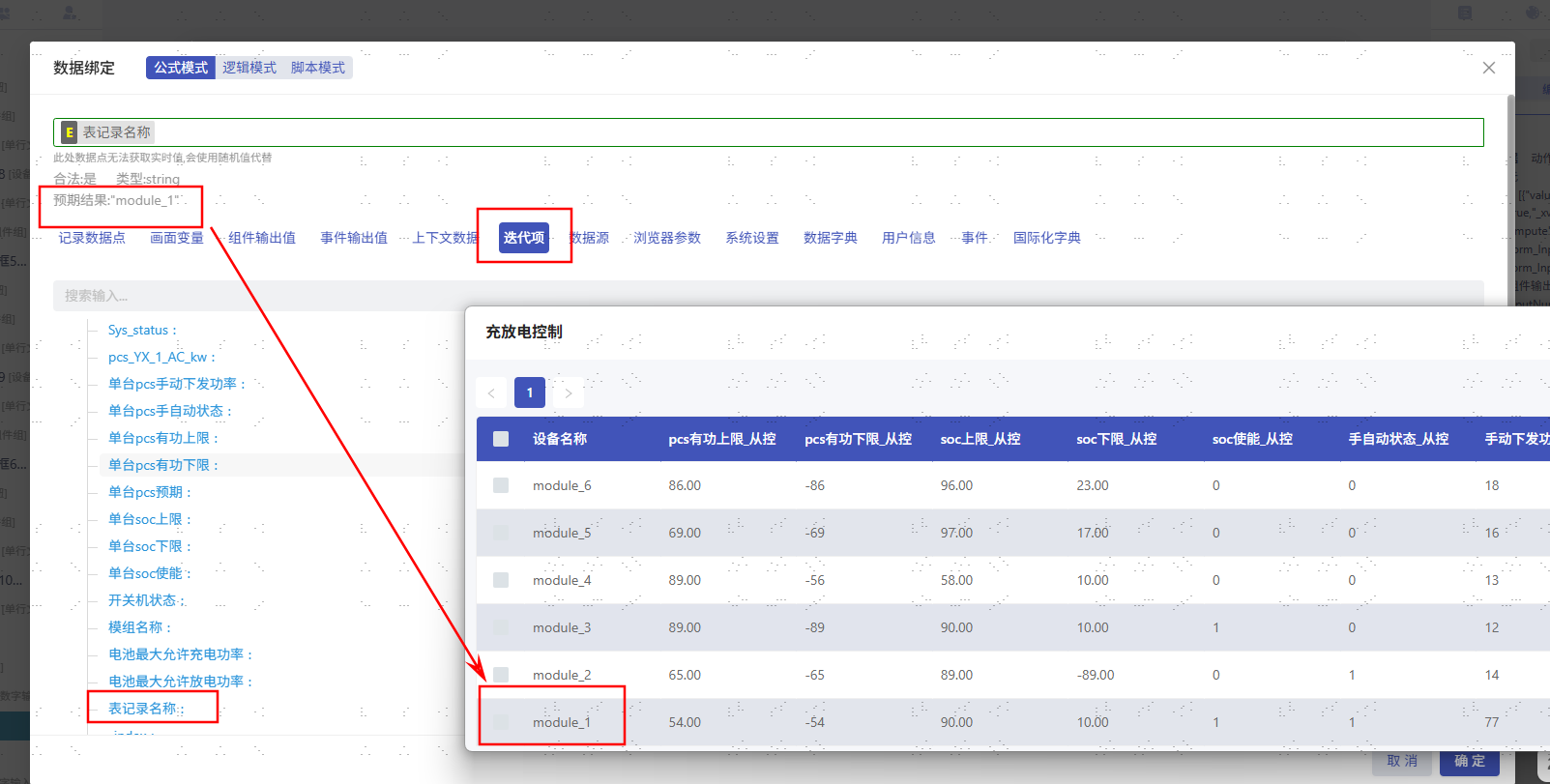Open the 画面变量 tab
1550x784 pixels.
tap(177, 238)
